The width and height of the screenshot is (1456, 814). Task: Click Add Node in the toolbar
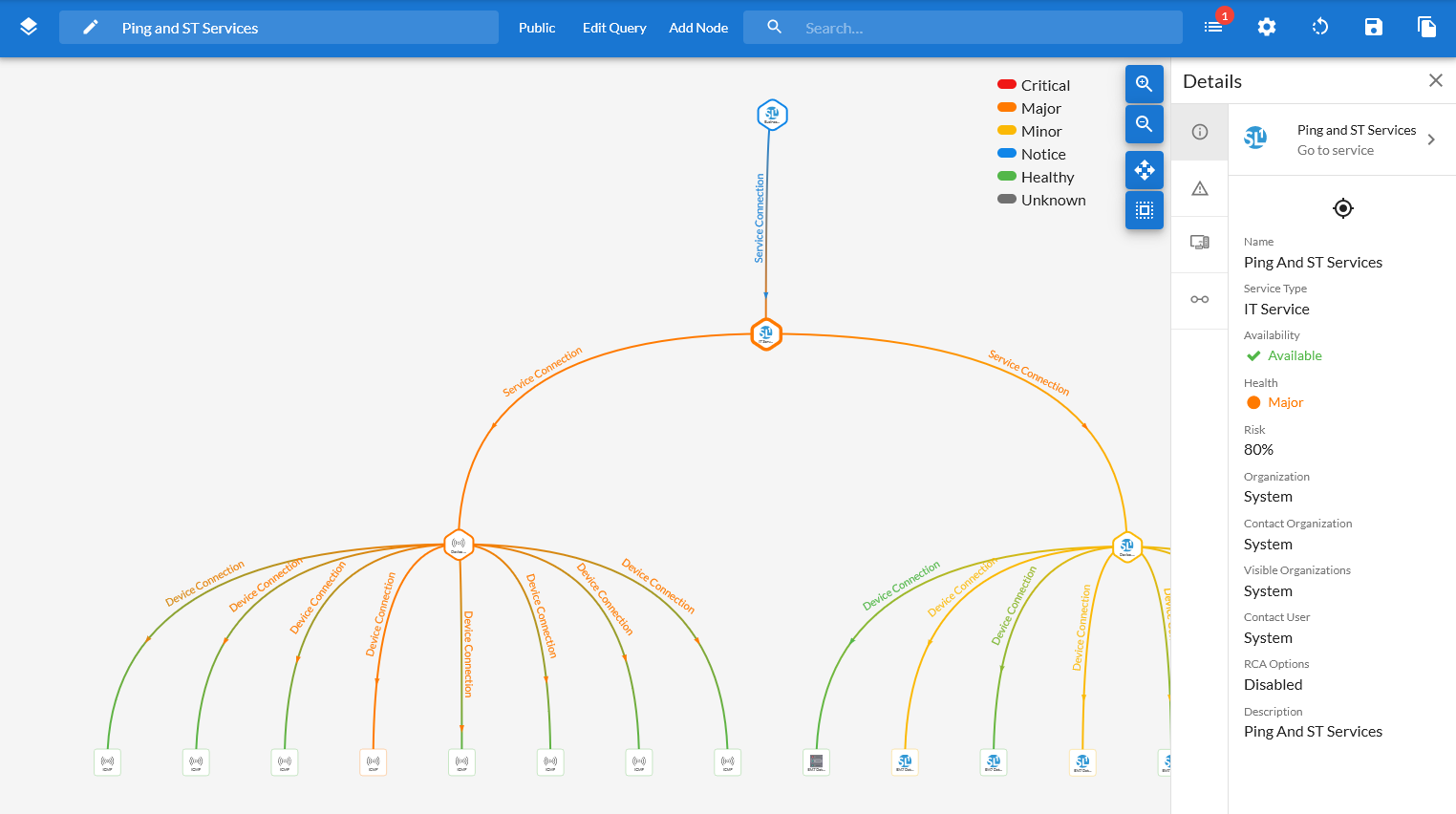[x=698, y=28]
